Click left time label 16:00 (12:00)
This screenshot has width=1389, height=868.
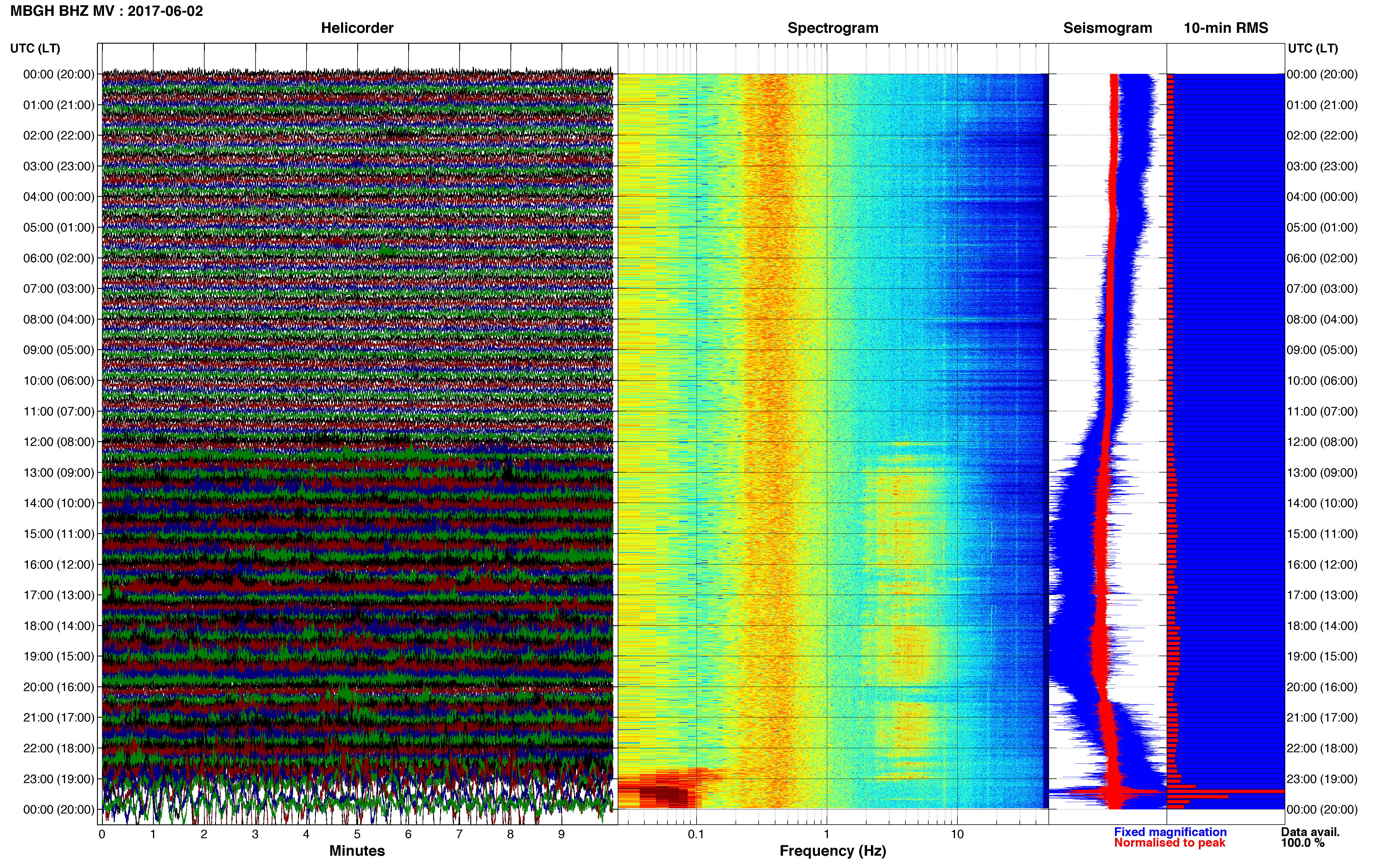click(59, 564)
